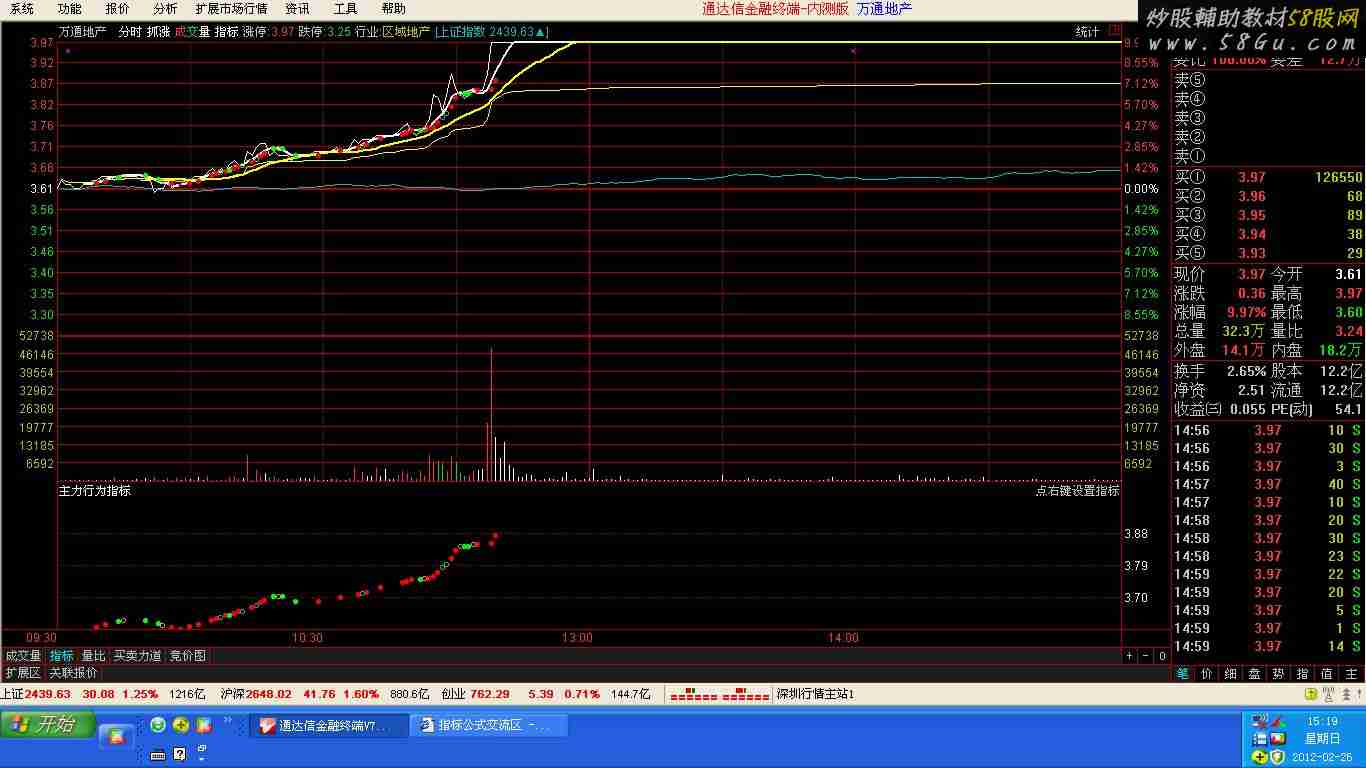Switch to the 指标 tab
1366x768 pixels.
pos(62,656)
